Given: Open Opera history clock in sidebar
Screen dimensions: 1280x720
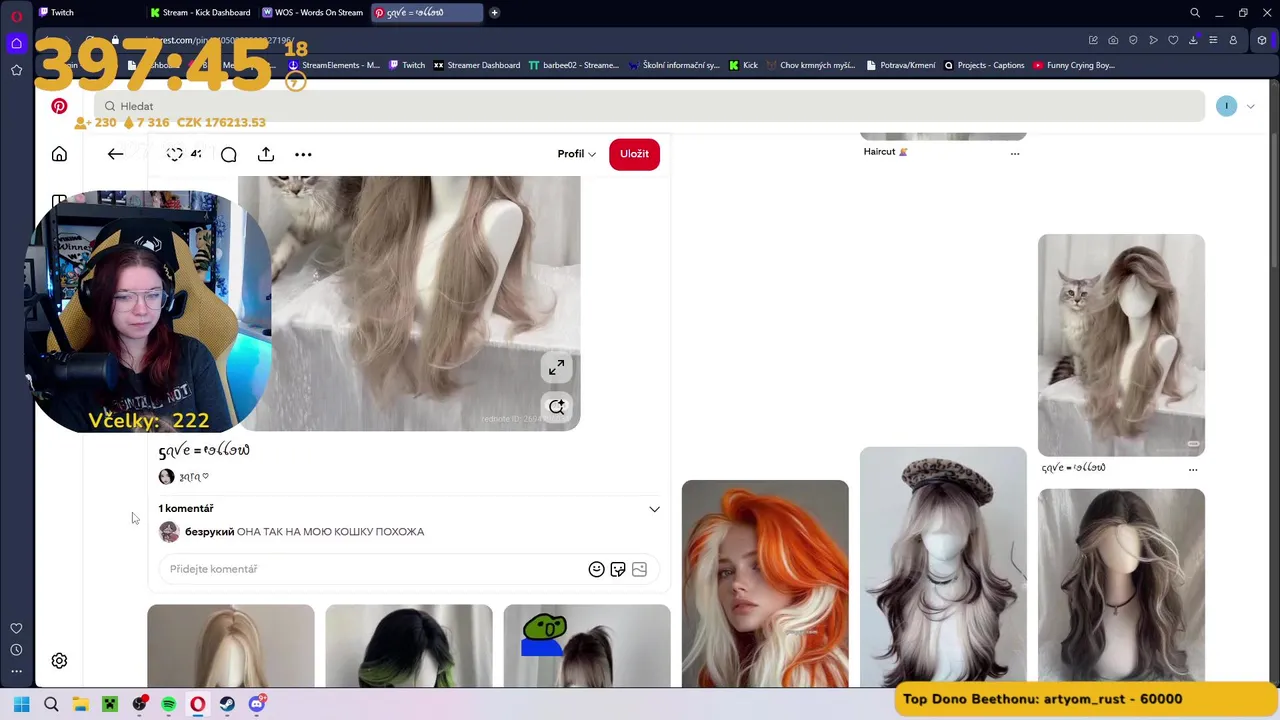Looking at the screenshot, I should pos(16,650).
